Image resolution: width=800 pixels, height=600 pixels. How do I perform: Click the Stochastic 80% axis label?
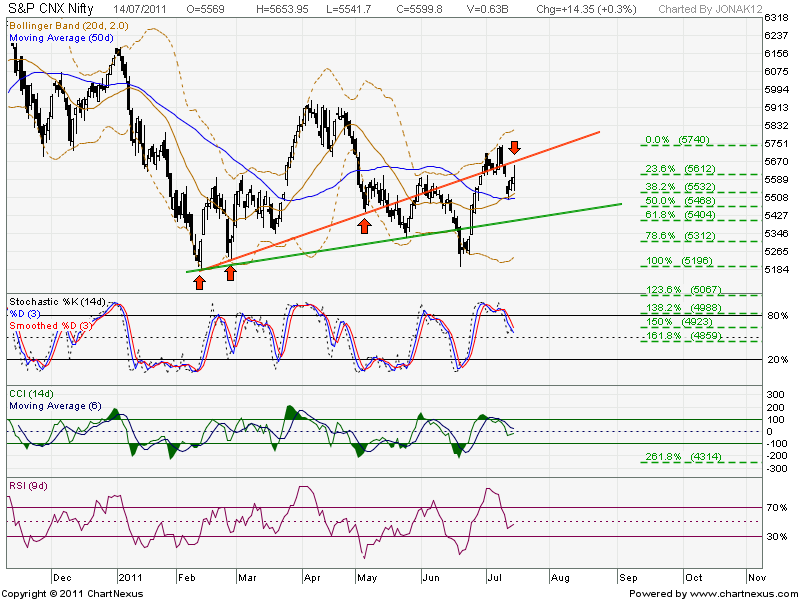(778, 316)
